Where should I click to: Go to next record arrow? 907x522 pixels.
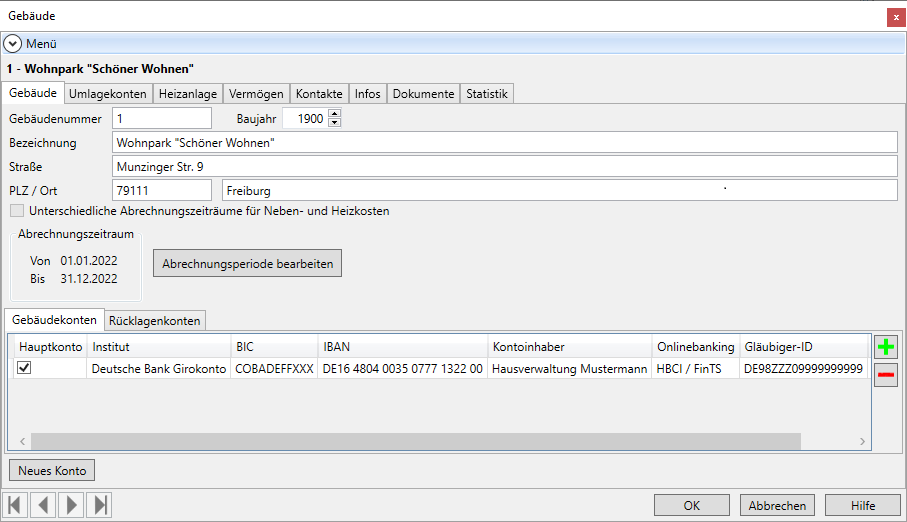[x=71, y=505]
